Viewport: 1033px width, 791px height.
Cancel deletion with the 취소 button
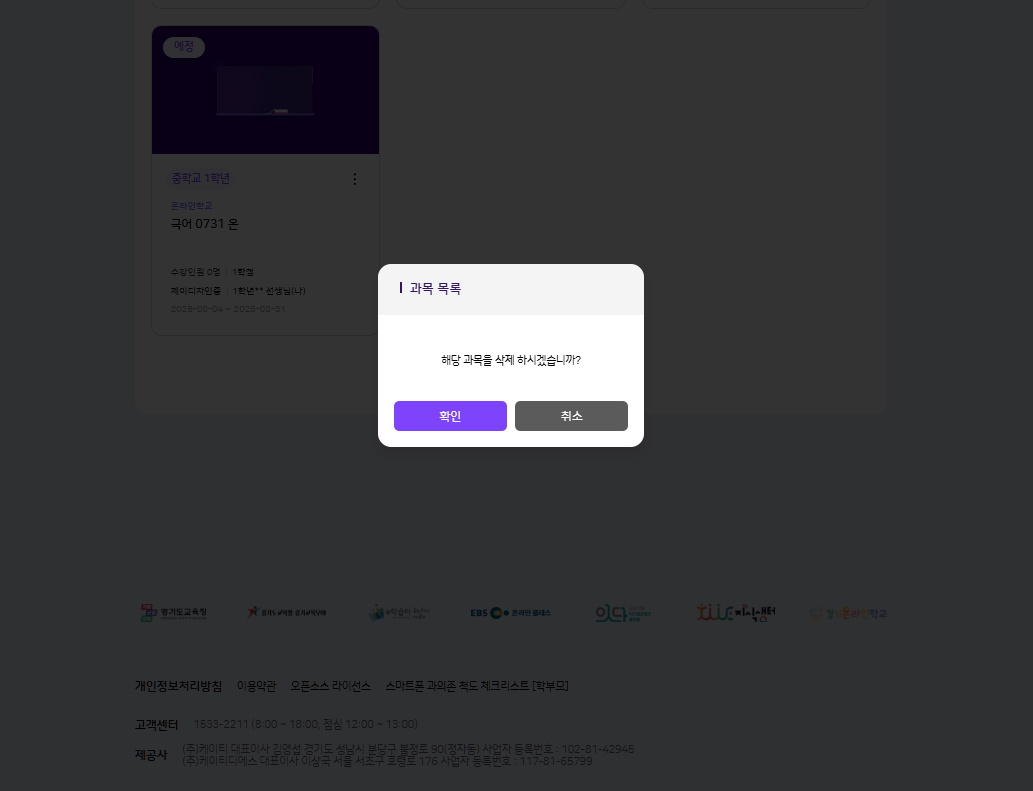(x=571, y=416)
